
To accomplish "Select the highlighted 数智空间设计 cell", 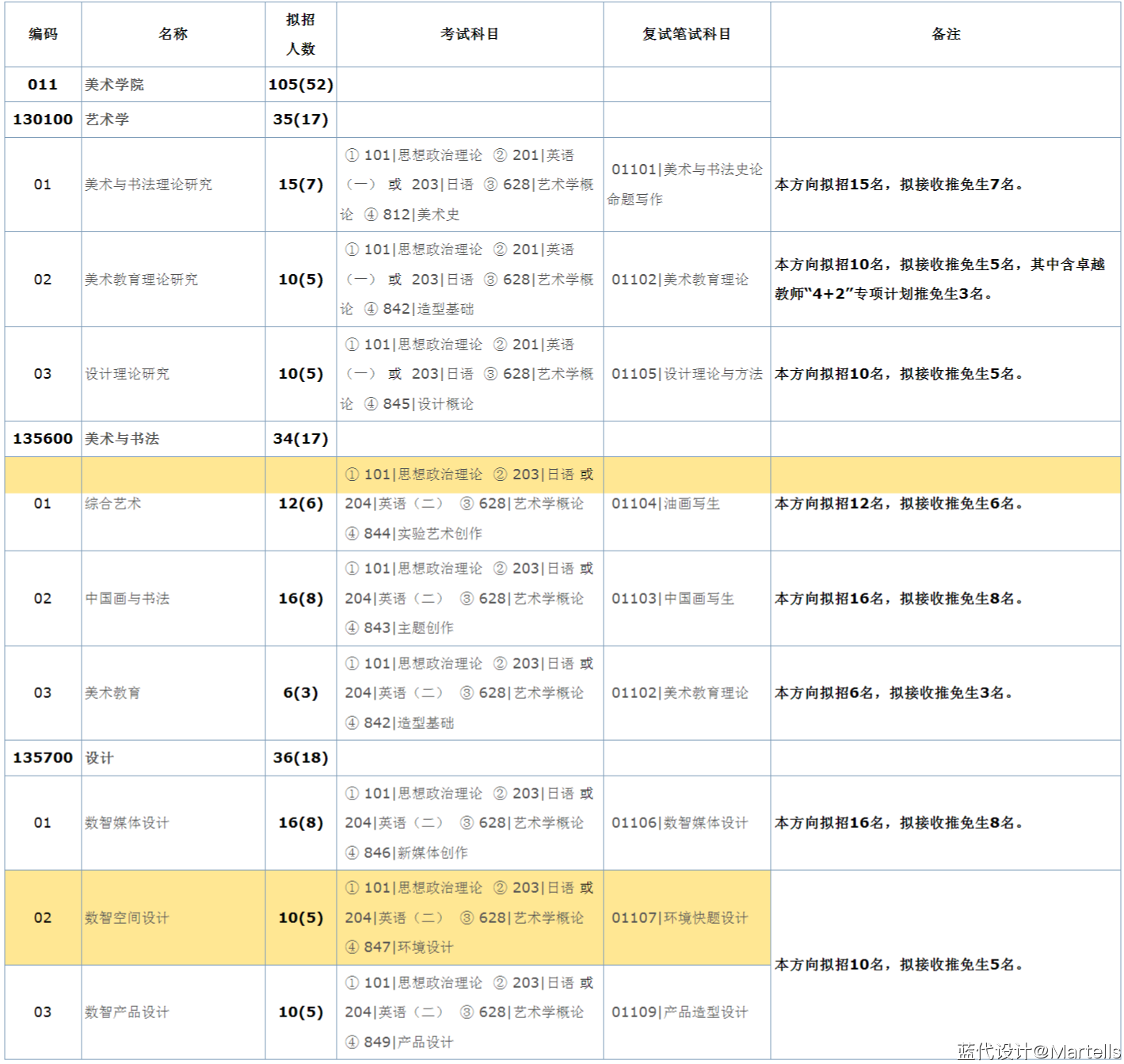I will [x=128, y=918].
